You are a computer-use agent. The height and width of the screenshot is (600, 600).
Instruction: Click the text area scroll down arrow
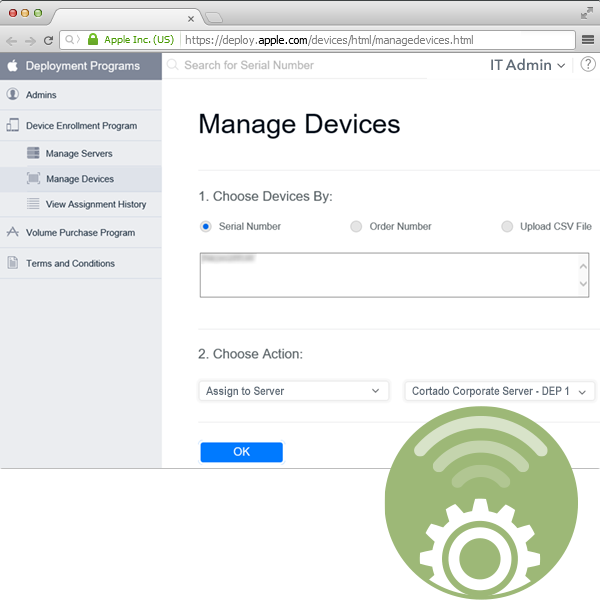(x=583, y=284)
